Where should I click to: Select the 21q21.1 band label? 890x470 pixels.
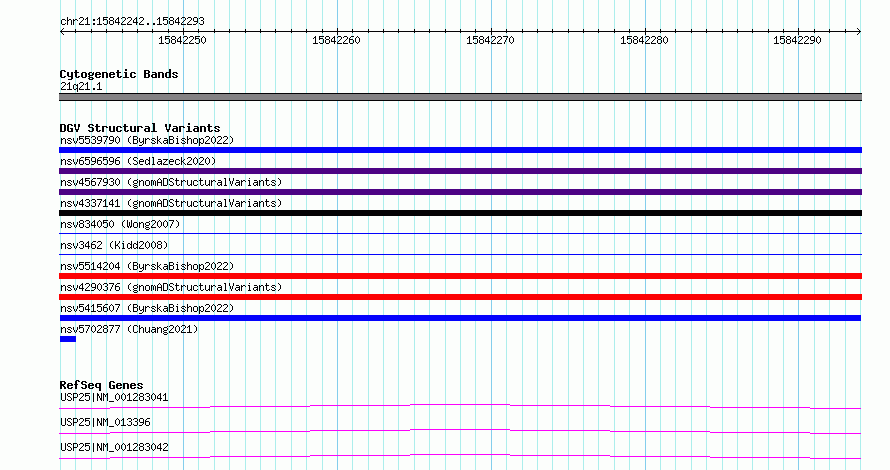pos(81,86)
